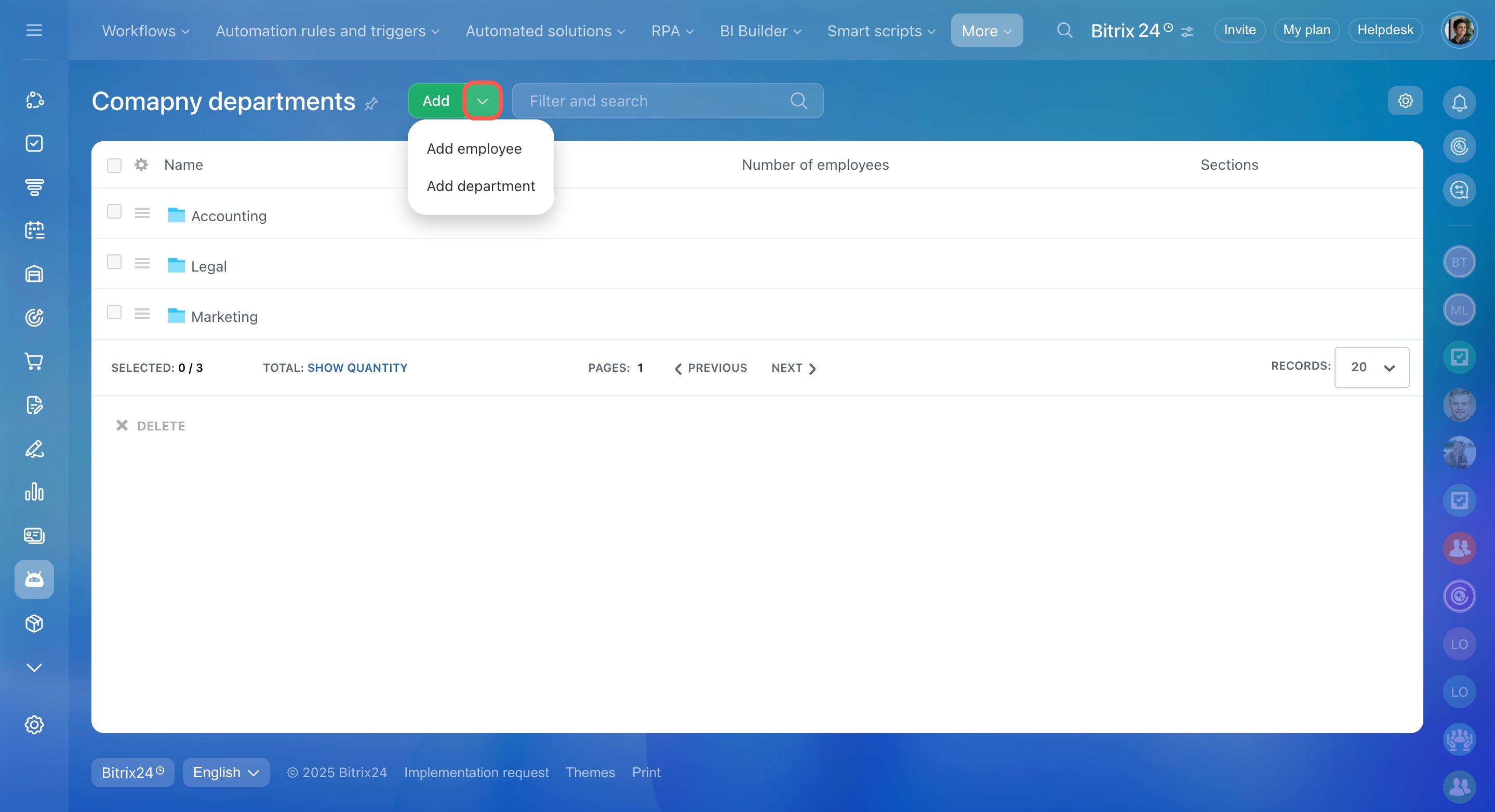1495x812 pixels.
Task: Expand more items chevron in the left sidebar
Action: 34,668
